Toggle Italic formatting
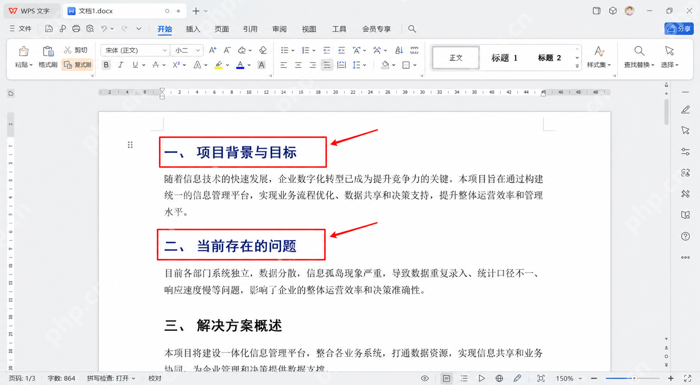700x385 pixels. pos(121,65)
